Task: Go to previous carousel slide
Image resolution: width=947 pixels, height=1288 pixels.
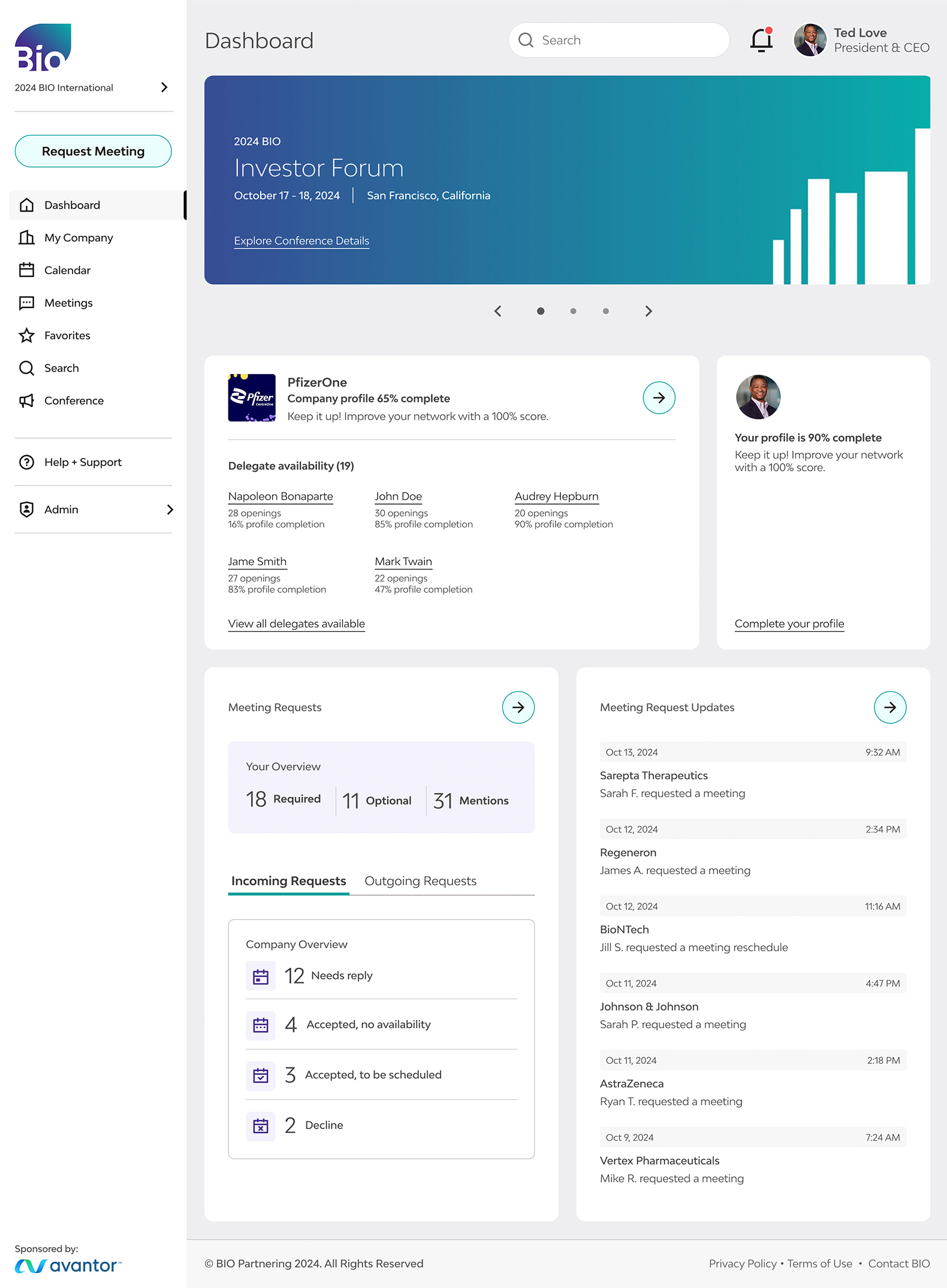Action: (x=498, y=311)
